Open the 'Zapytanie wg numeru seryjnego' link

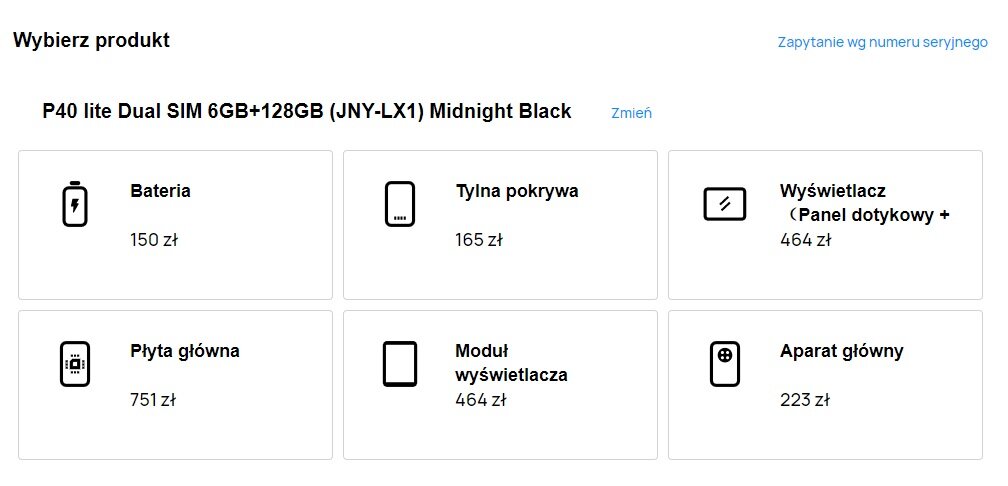click(883, 43)
